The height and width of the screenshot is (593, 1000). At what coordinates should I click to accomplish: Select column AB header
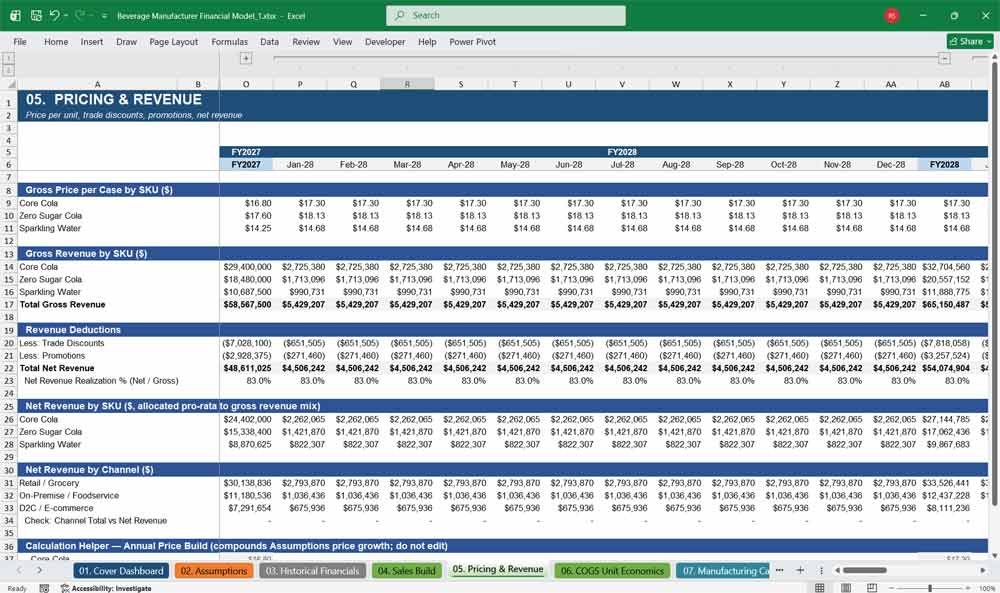(945, 84)
